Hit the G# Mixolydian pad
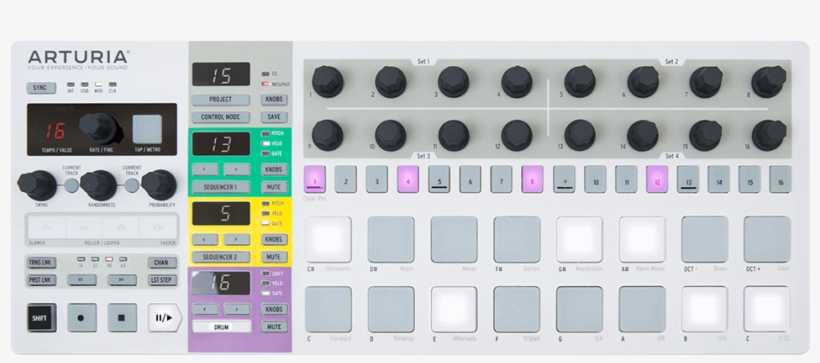The image size is (820, 363). click(579, 240)
